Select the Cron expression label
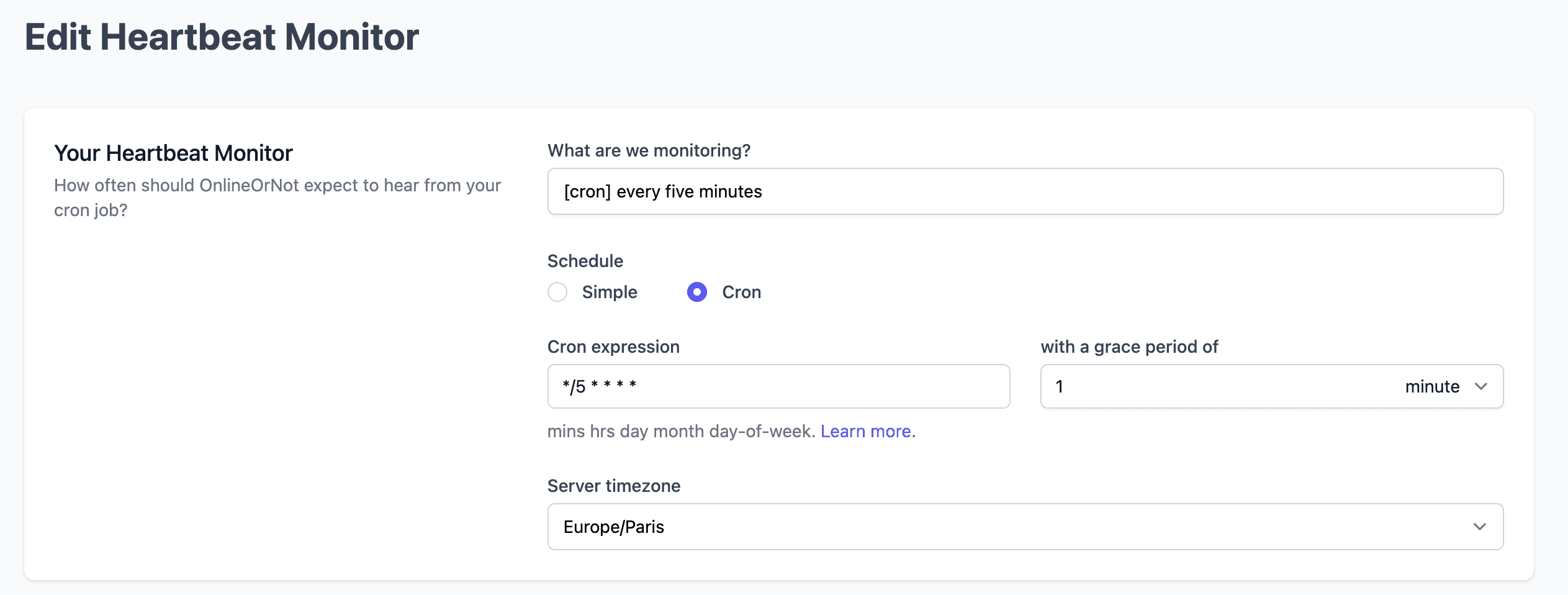Image resolution: width=1568 pixels, height=595 pixels. click(613, 346)
